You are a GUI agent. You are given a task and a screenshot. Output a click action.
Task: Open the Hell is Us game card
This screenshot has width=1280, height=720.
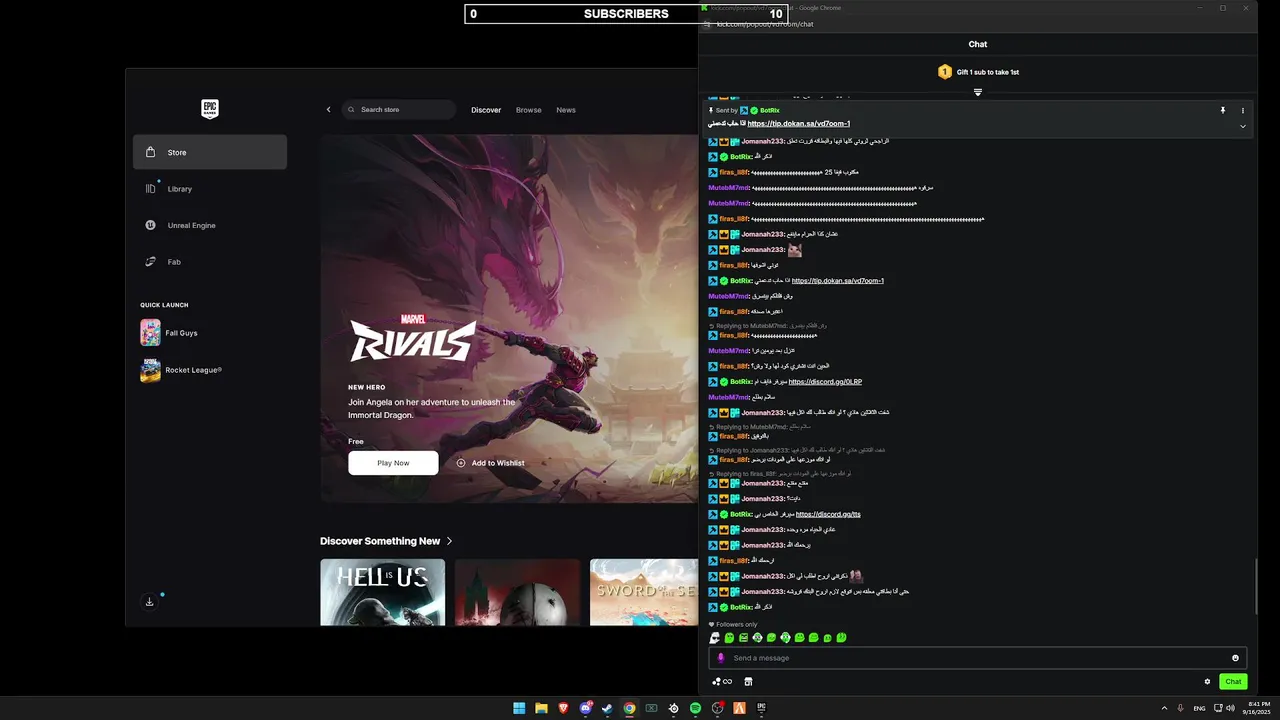click(x=382, y=592)
